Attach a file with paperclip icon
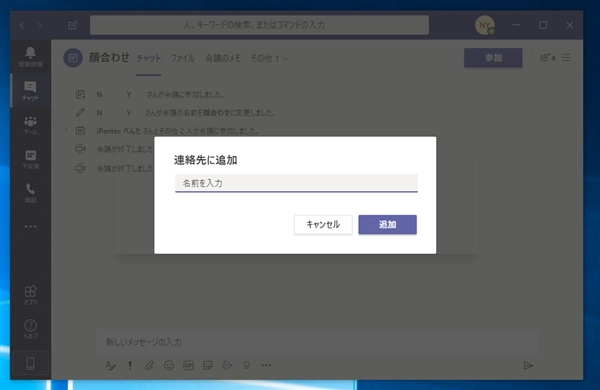The height and width of the screenshot is (390, 600). tap(149, 366)
